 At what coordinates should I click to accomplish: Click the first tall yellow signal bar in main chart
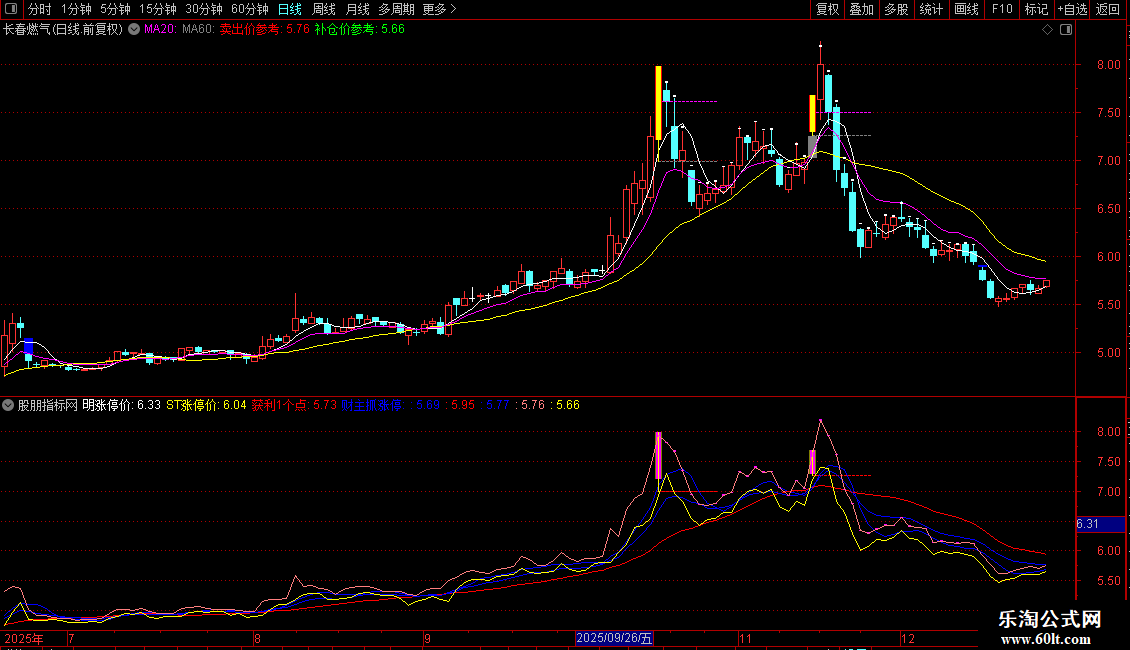tap(658, 103)
